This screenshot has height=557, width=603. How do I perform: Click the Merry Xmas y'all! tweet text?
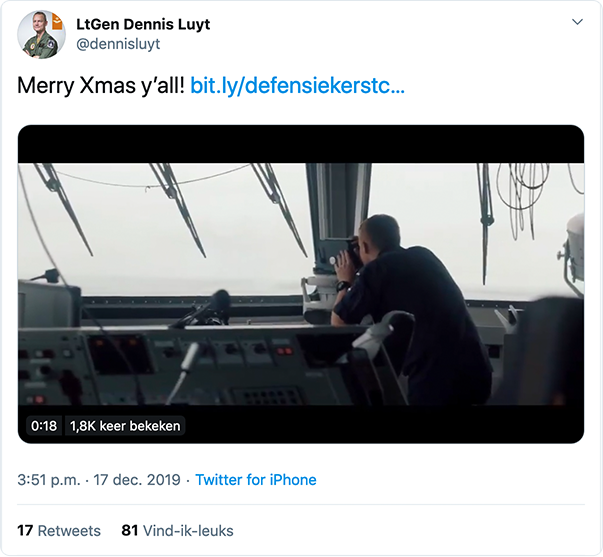click(x=101, y=86)
